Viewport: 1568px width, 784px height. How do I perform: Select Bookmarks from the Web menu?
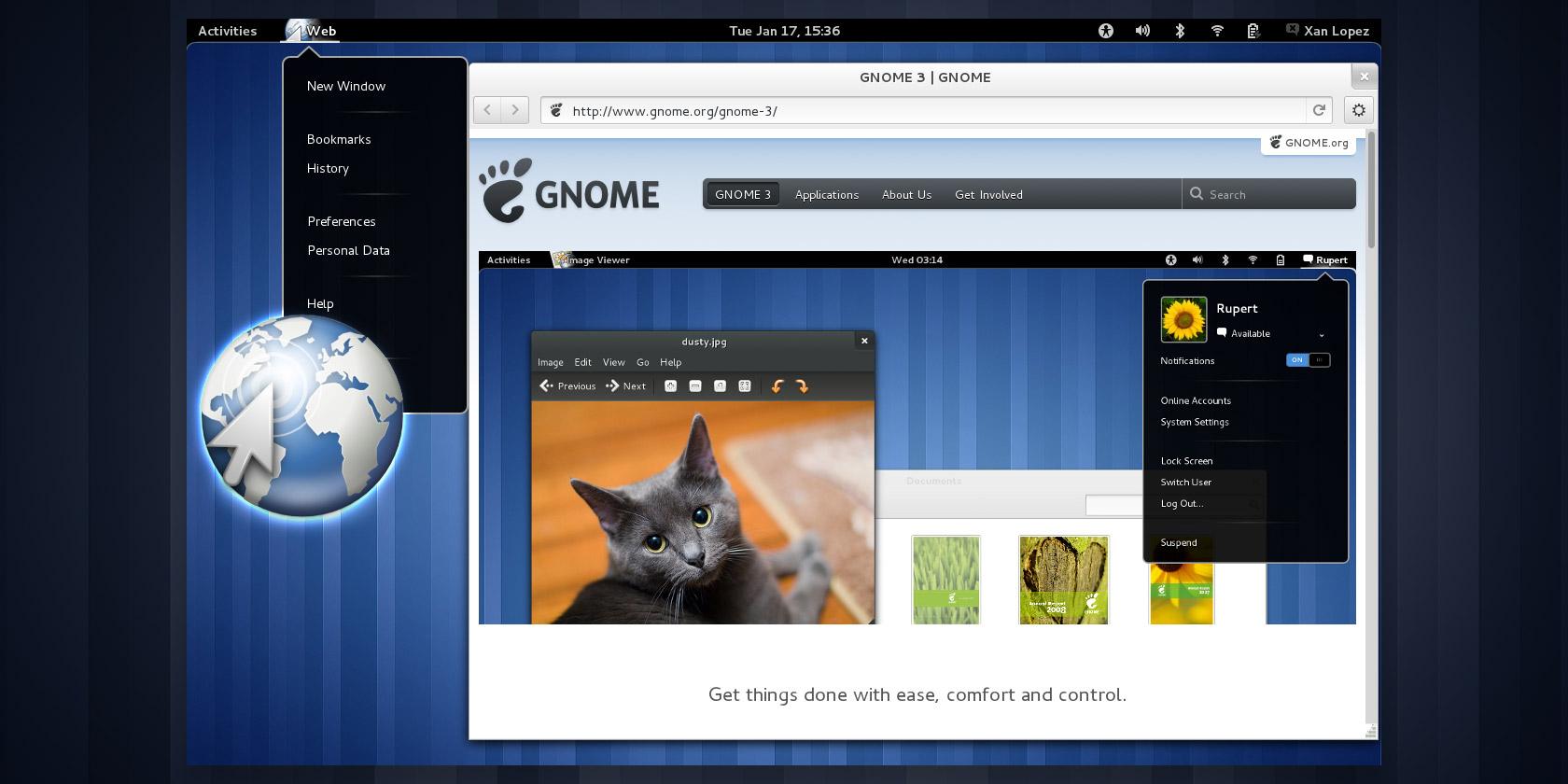pyautogui.click(x=339, y=139)
